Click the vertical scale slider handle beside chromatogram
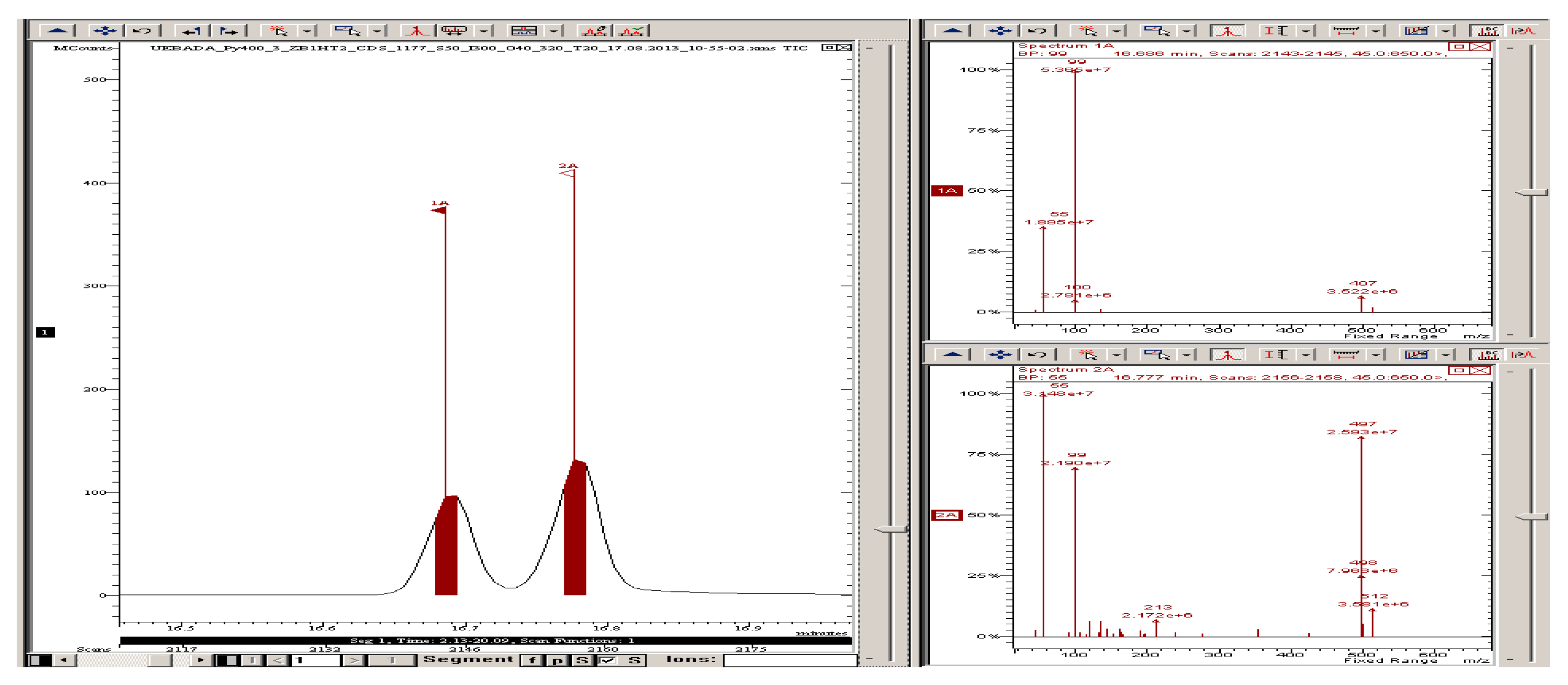 click(891, 529)
